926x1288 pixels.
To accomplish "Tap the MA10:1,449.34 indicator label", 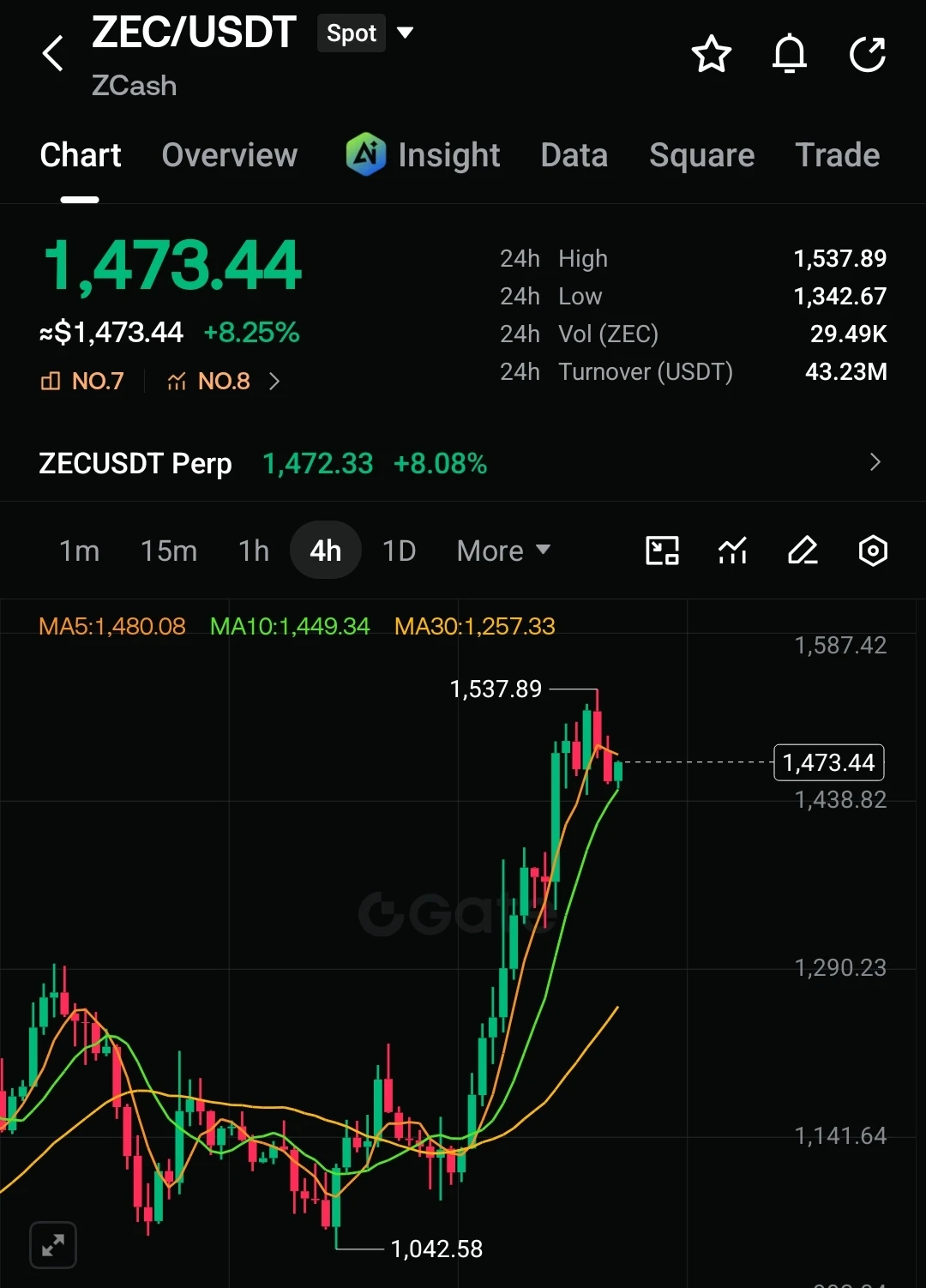I will tap(290, 626).
